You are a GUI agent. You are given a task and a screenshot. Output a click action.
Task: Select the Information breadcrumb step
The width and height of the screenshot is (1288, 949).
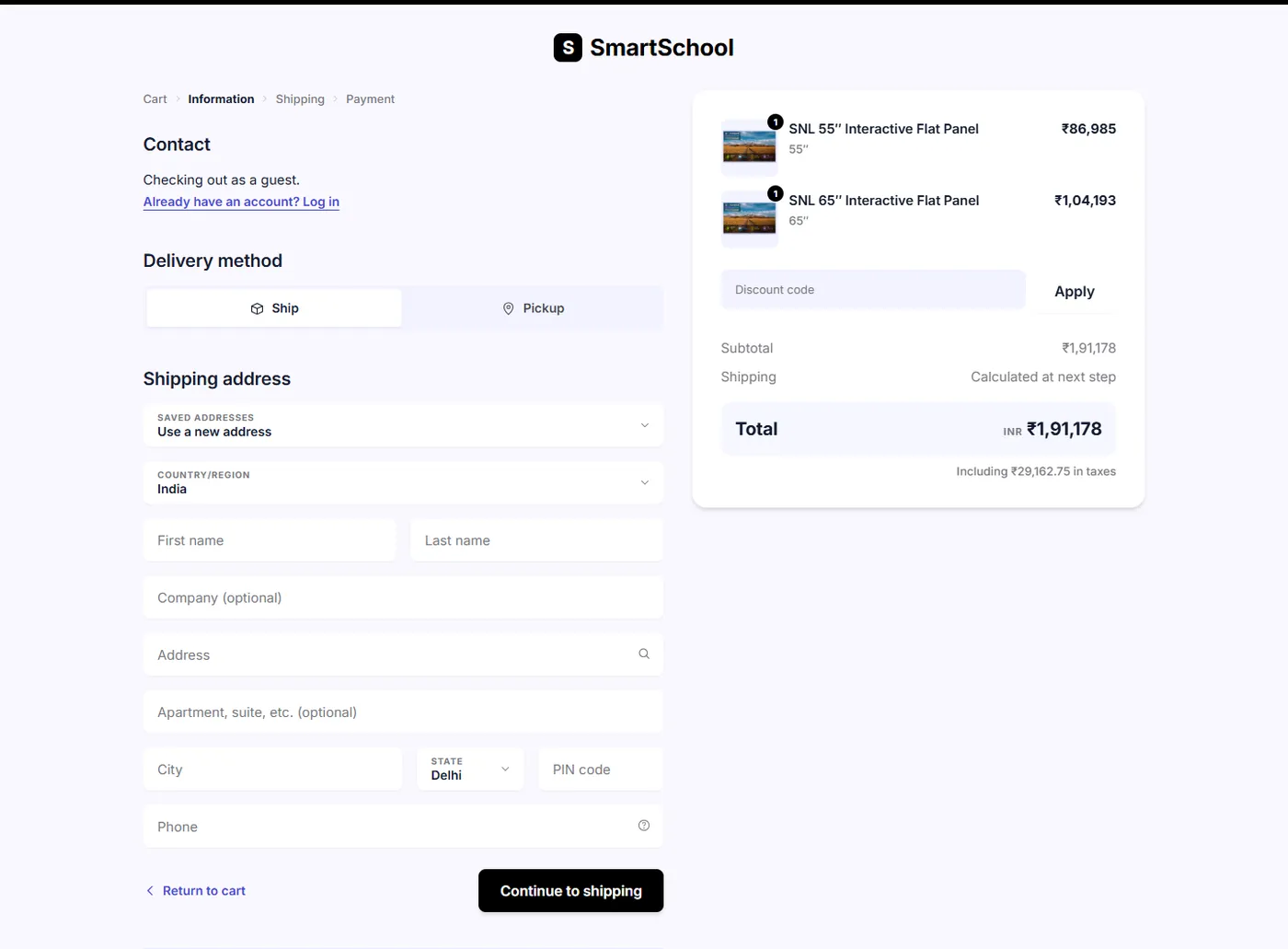(x=221, y=99)
